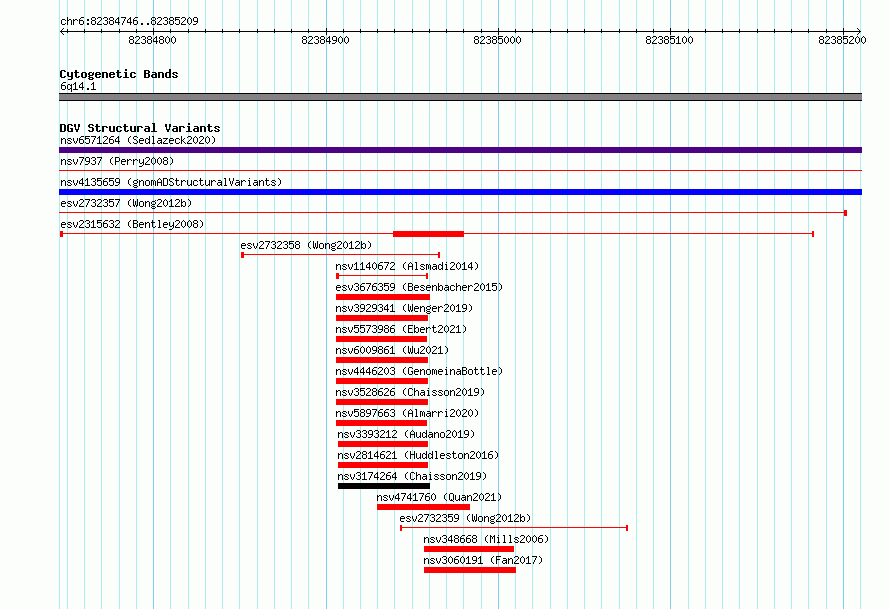Click the 82385000 ruler position
This screenshot has width=890, height=609.
pyautogui.click(x=497, y=40)
